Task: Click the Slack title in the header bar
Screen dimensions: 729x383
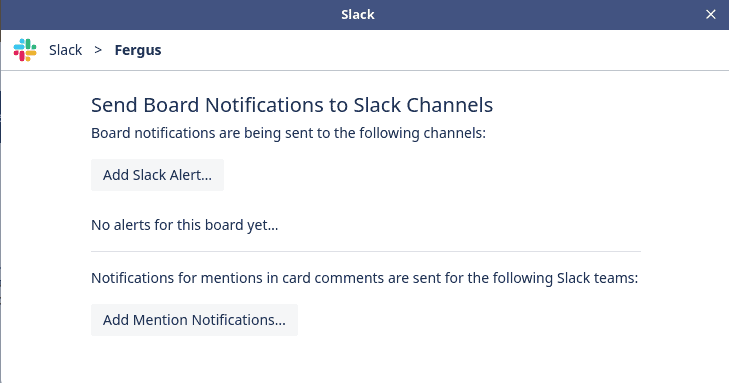Action: (358, 14)
